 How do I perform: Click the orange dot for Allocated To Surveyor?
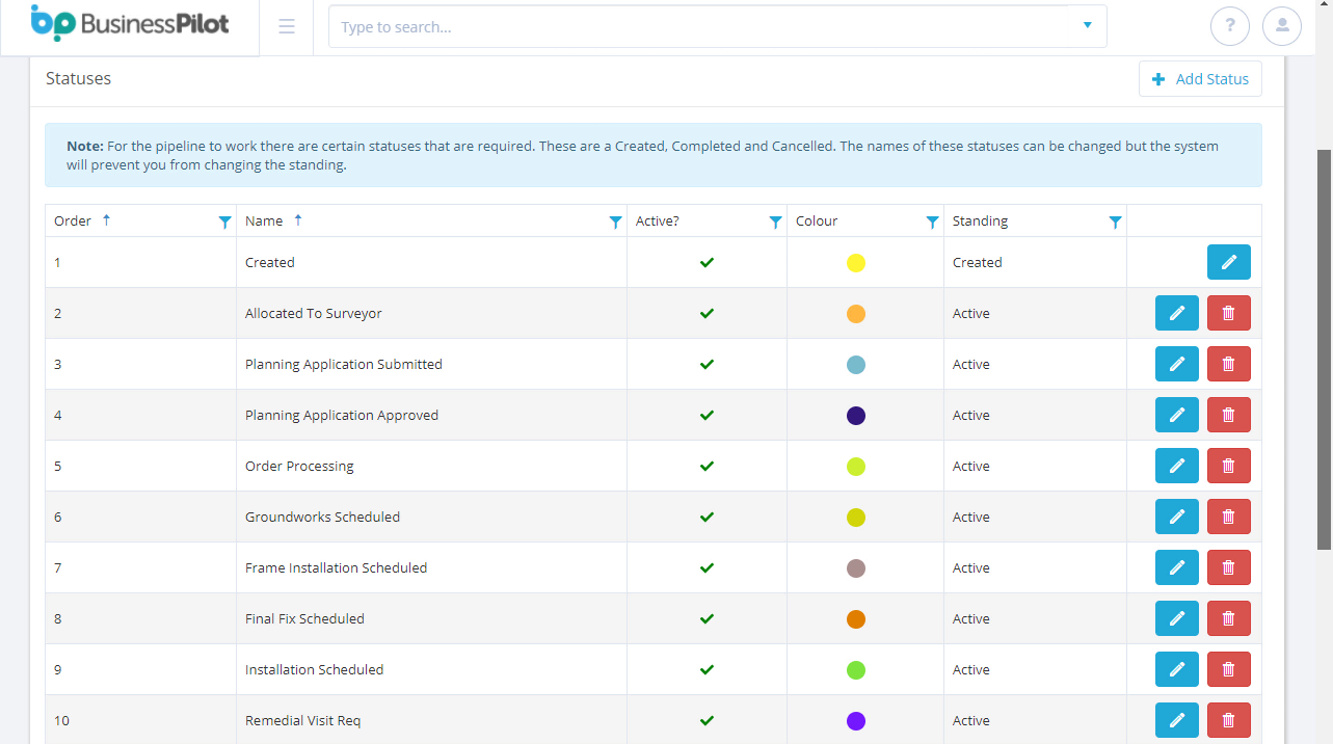(x=856, y=314)
